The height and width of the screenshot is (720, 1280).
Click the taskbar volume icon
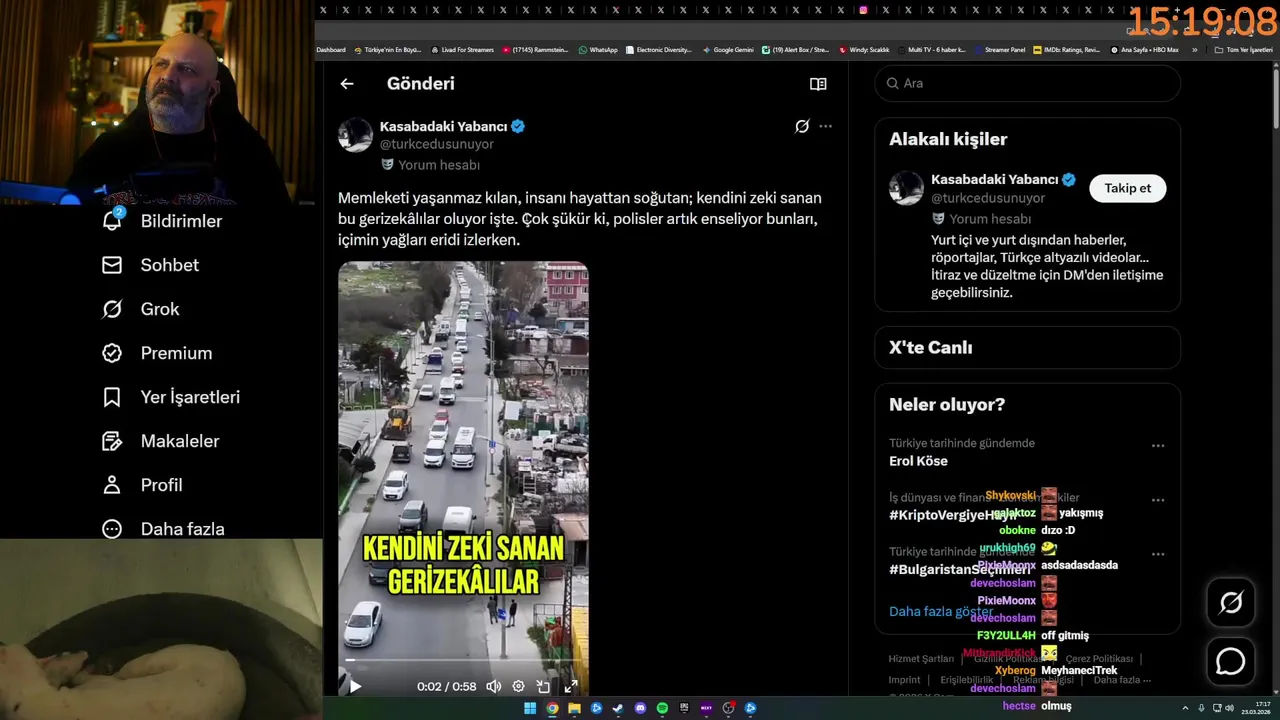1229,708
